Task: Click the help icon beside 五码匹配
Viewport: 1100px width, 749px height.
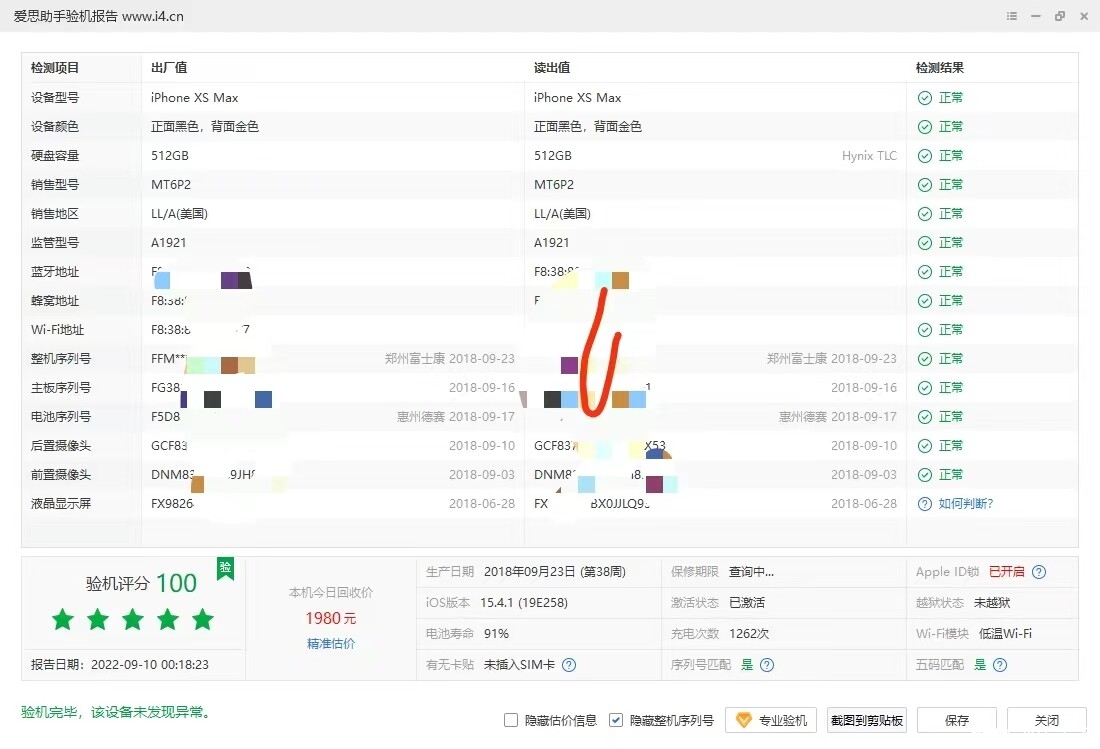Action: [x=1000, y=665]
